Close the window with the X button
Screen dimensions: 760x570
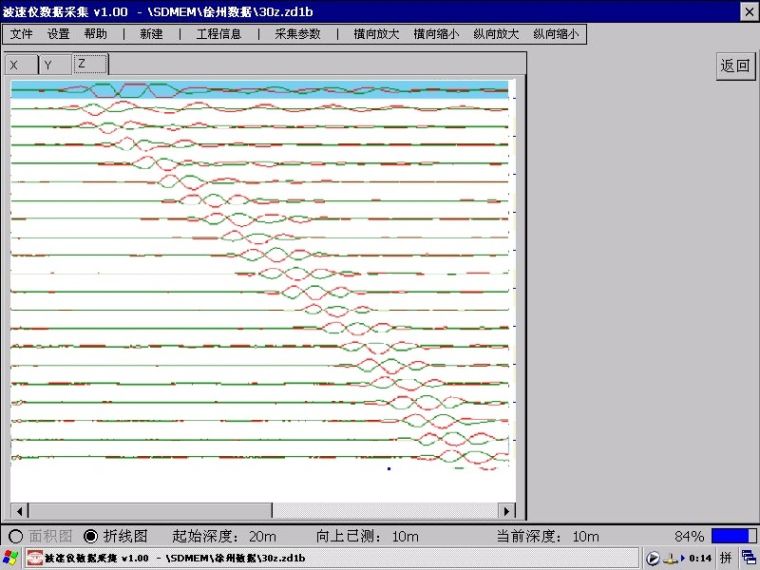tap(748, 11)
